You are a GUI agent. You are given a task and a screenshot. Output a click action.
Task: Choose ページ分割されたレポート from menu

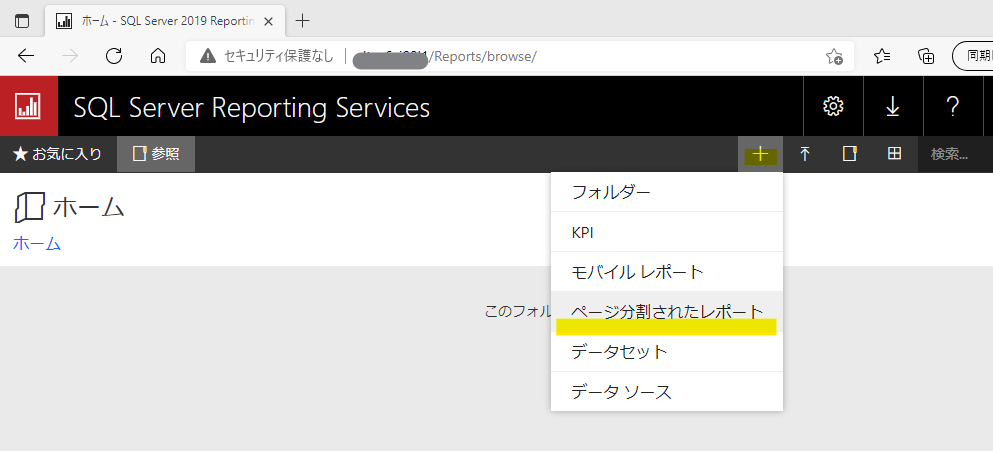coord(666,312)
